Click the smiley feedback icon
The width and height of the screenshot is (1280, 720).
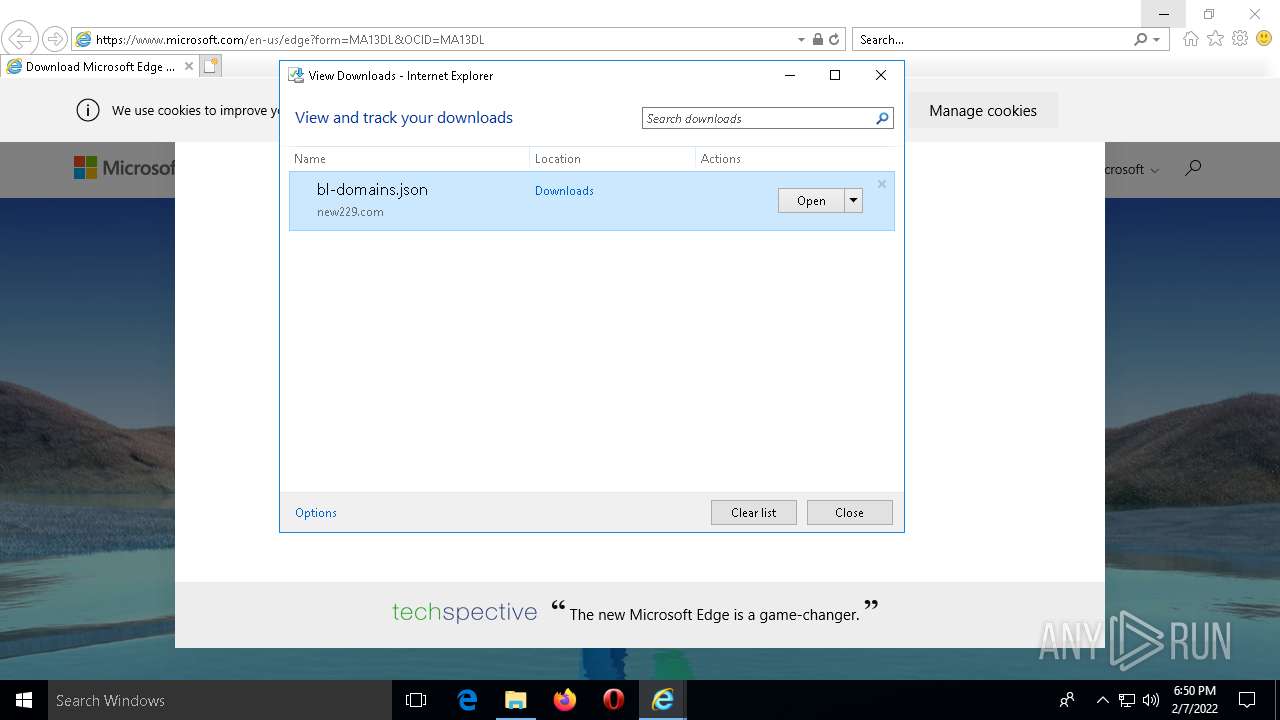pyautogui.click(x=1264, y=39)
